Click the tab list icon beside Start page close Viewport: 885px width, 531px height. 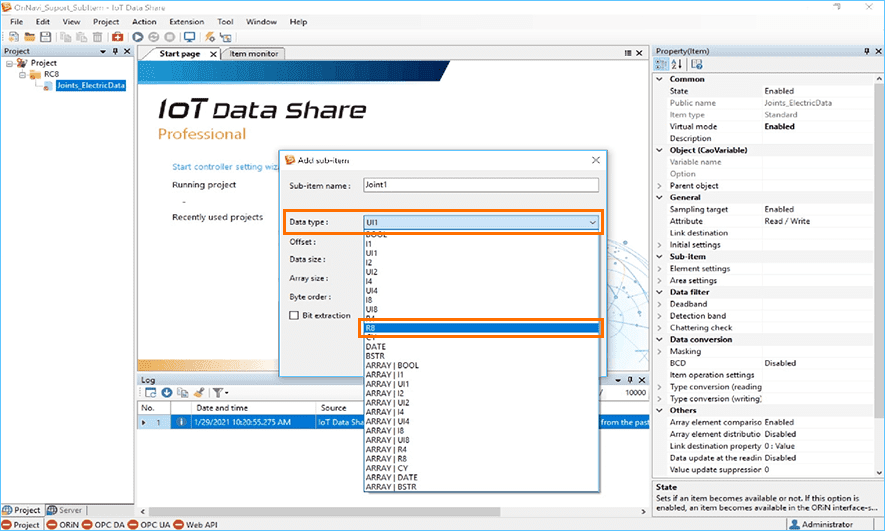(628, 53)
